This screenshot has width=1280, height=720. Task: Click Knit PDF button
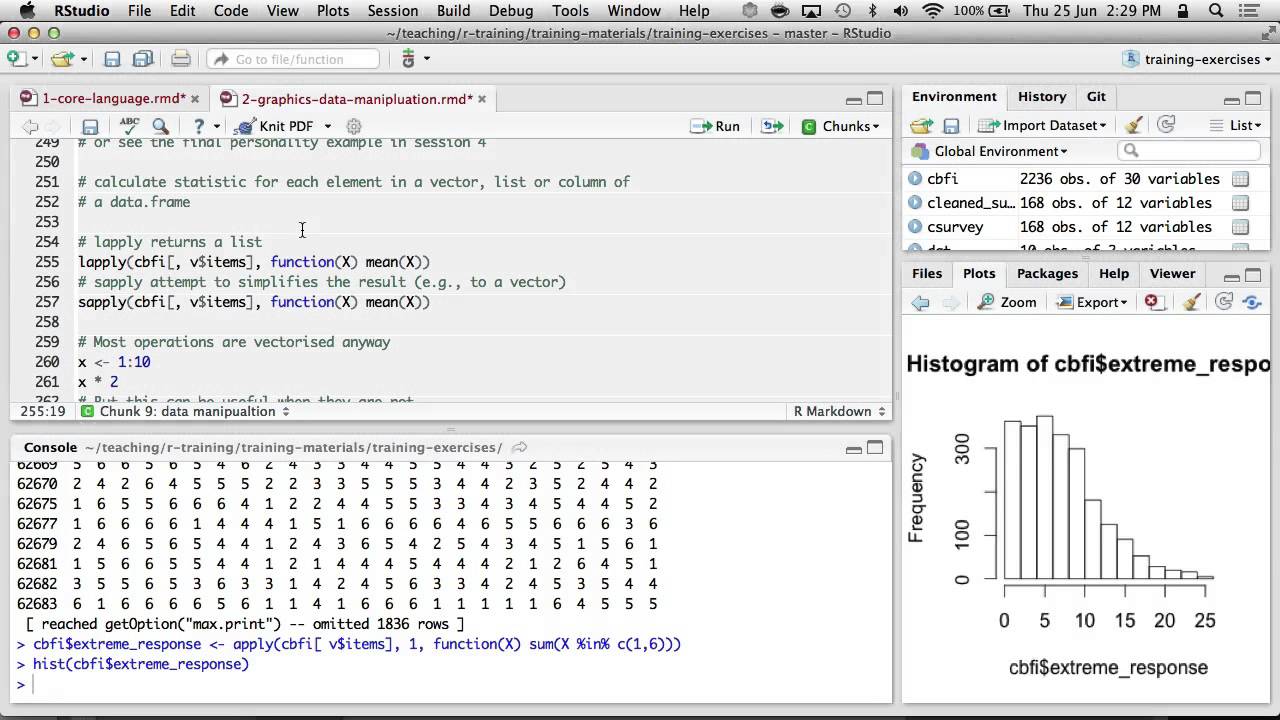[273, 126]
